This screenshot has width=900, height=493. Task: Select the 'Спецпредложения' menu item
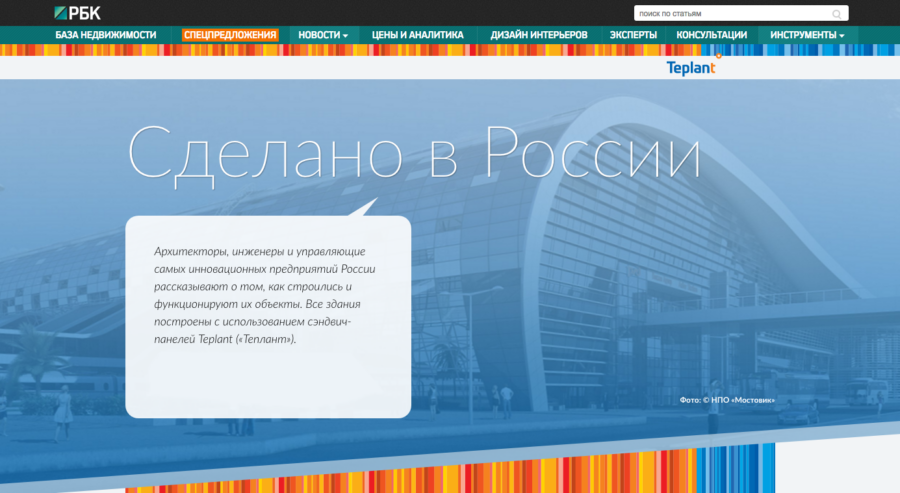[x=230, y=35]
